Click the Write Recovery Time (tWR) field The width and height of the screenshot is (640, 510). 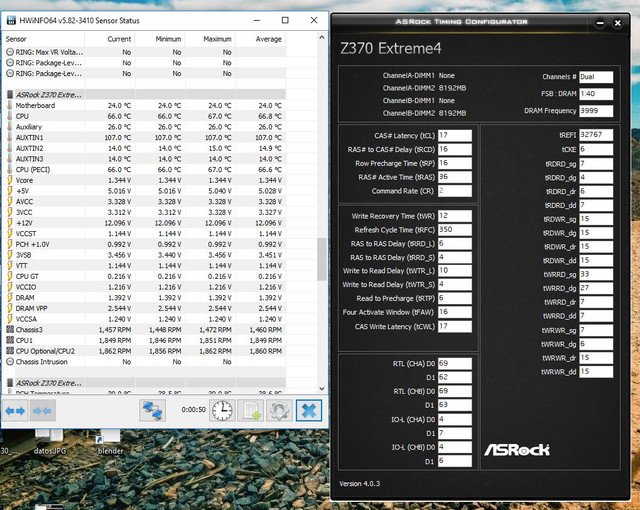(455, 216)
